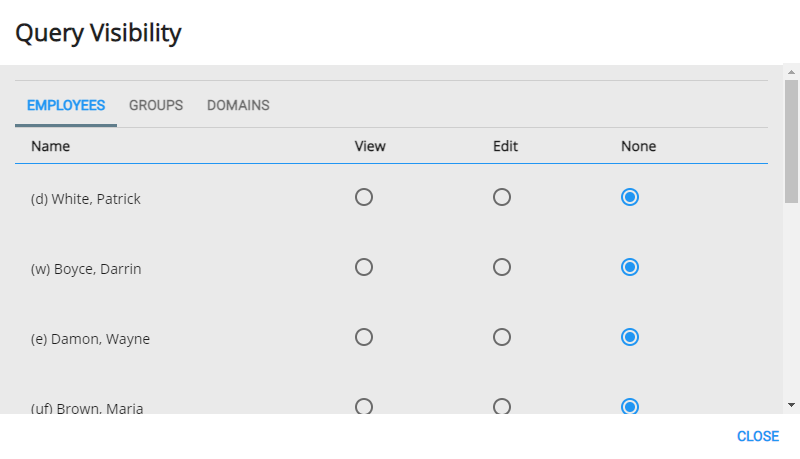Choose None option for Darrin Boyce

pyautogui.click(x=630, y=267)
